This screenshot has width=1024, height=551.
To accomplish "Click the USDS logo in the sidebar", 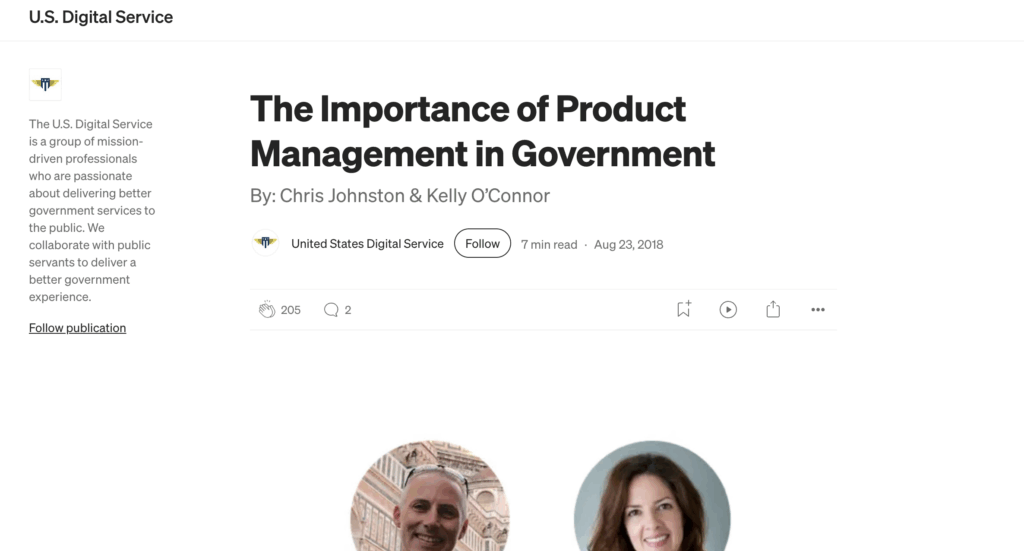I will tap(45, 84).
